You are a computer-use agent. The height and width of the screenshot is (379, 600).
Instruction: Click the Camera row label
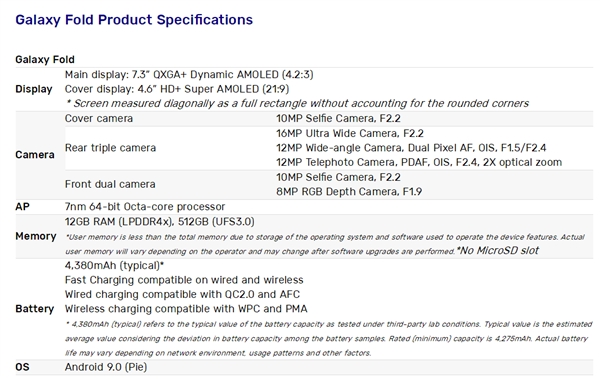click(x=35, y=155)
